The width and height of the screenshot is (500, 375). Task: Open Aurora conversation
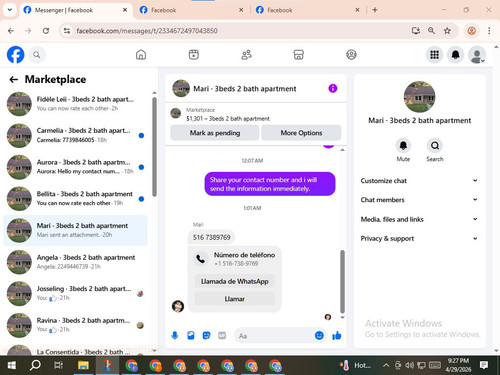(75, 167)
